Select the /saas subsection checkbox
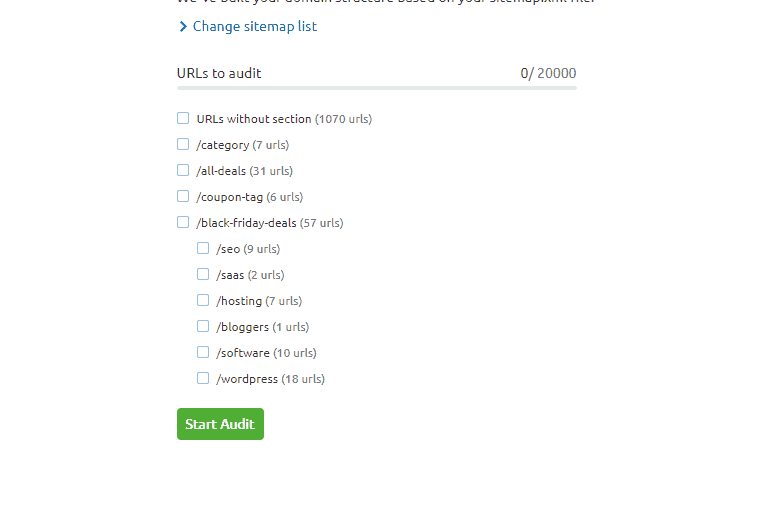Image resolution: width=758 pixels, height=516 pixels. coord(203,274)
